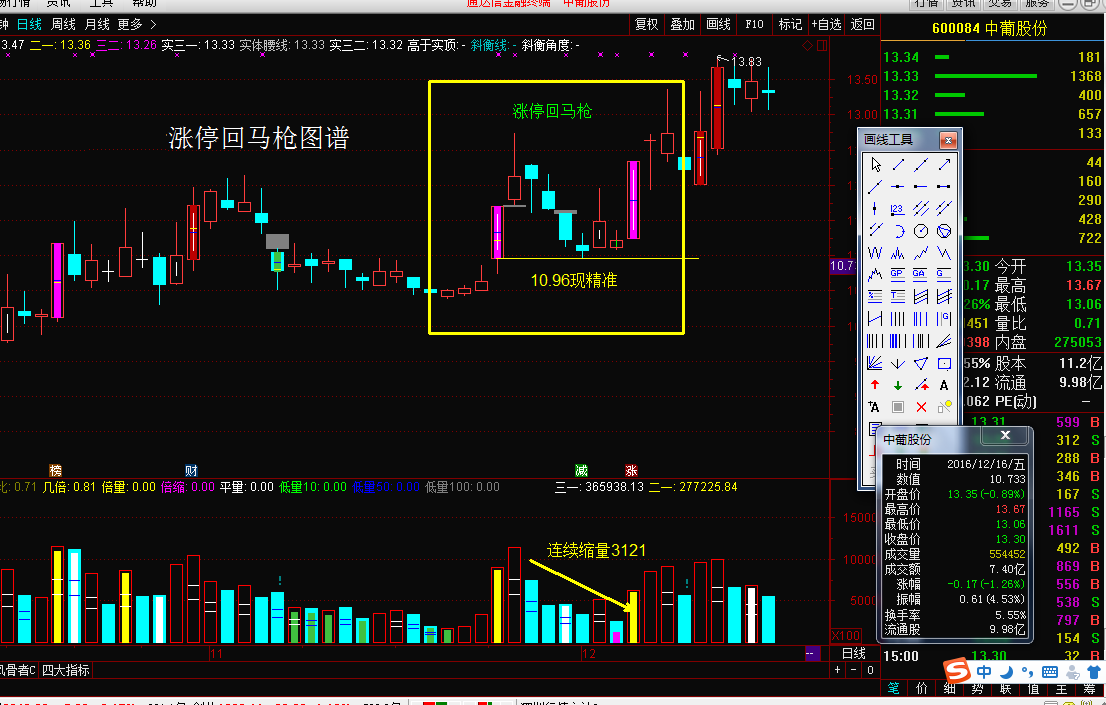Click the red X delete drawing icon

pyautogui.click(x=921, y=407)
